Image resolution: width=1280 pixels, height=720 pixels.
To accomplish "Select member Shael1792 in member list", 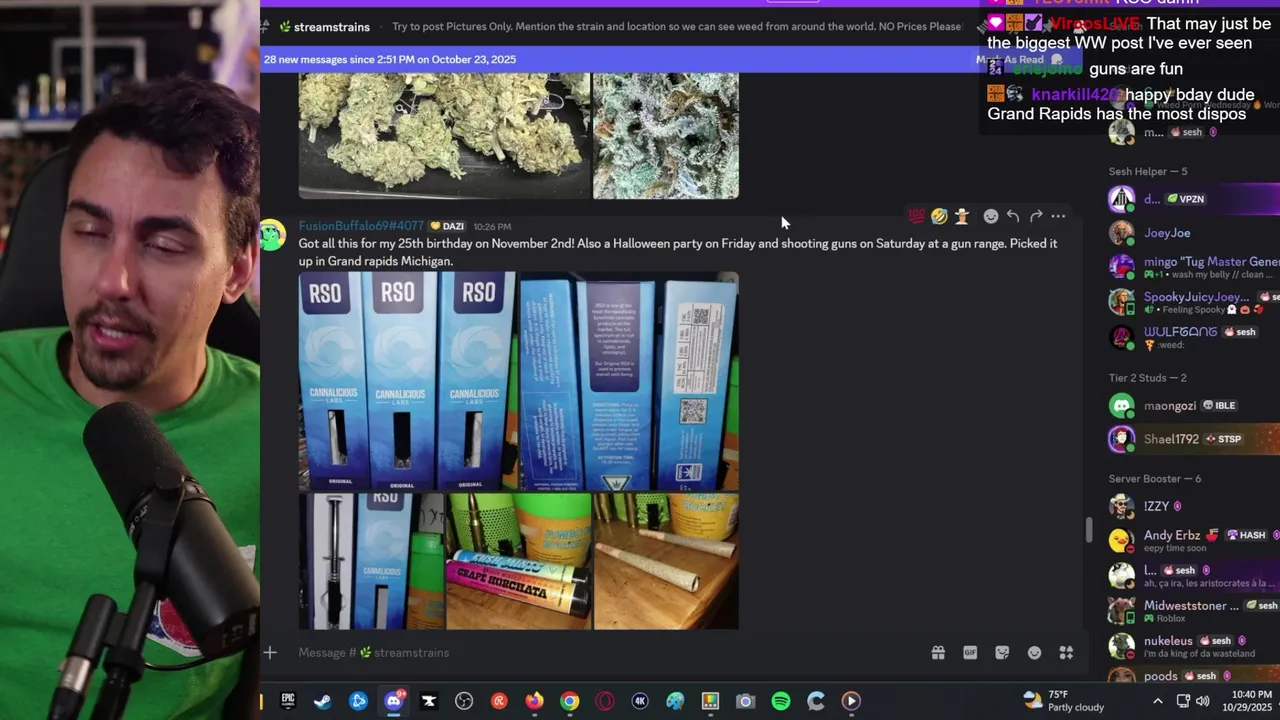I will [x=1192, y=439].
